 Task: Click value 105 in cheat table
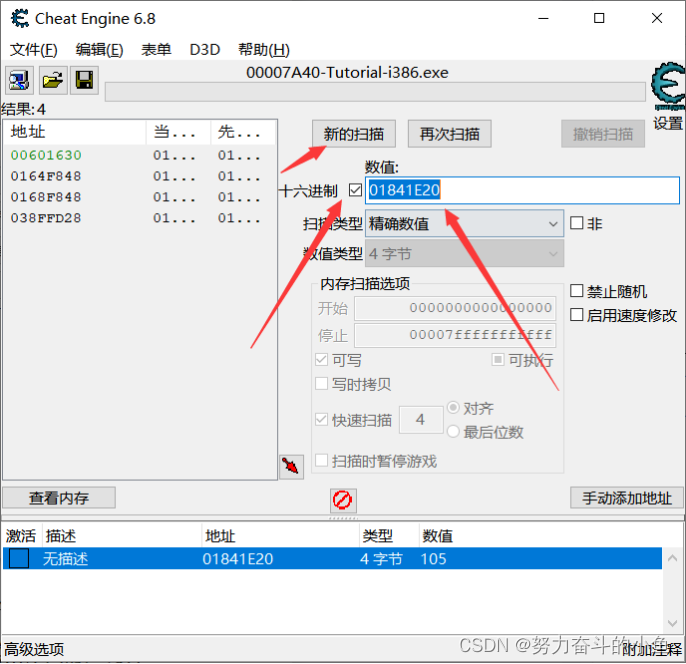pos(433,559)
